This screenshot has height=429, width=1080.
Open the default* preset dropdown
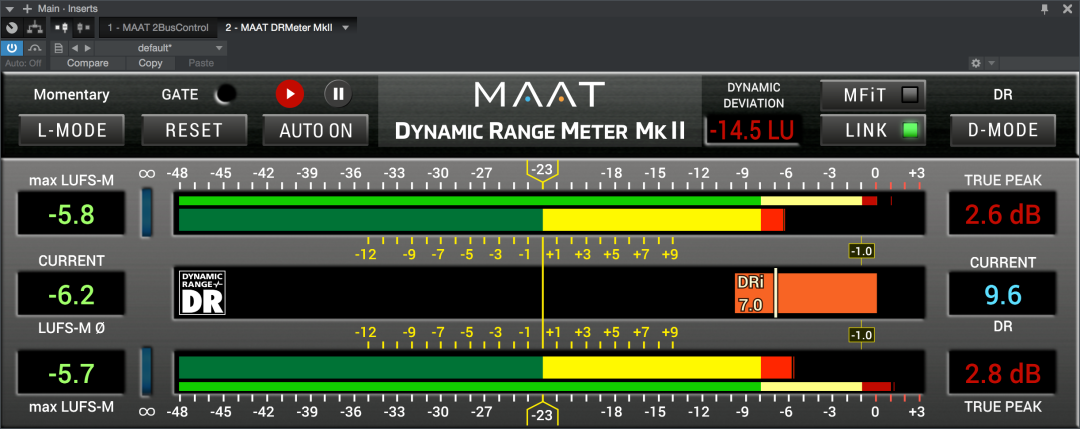[160, 48]
